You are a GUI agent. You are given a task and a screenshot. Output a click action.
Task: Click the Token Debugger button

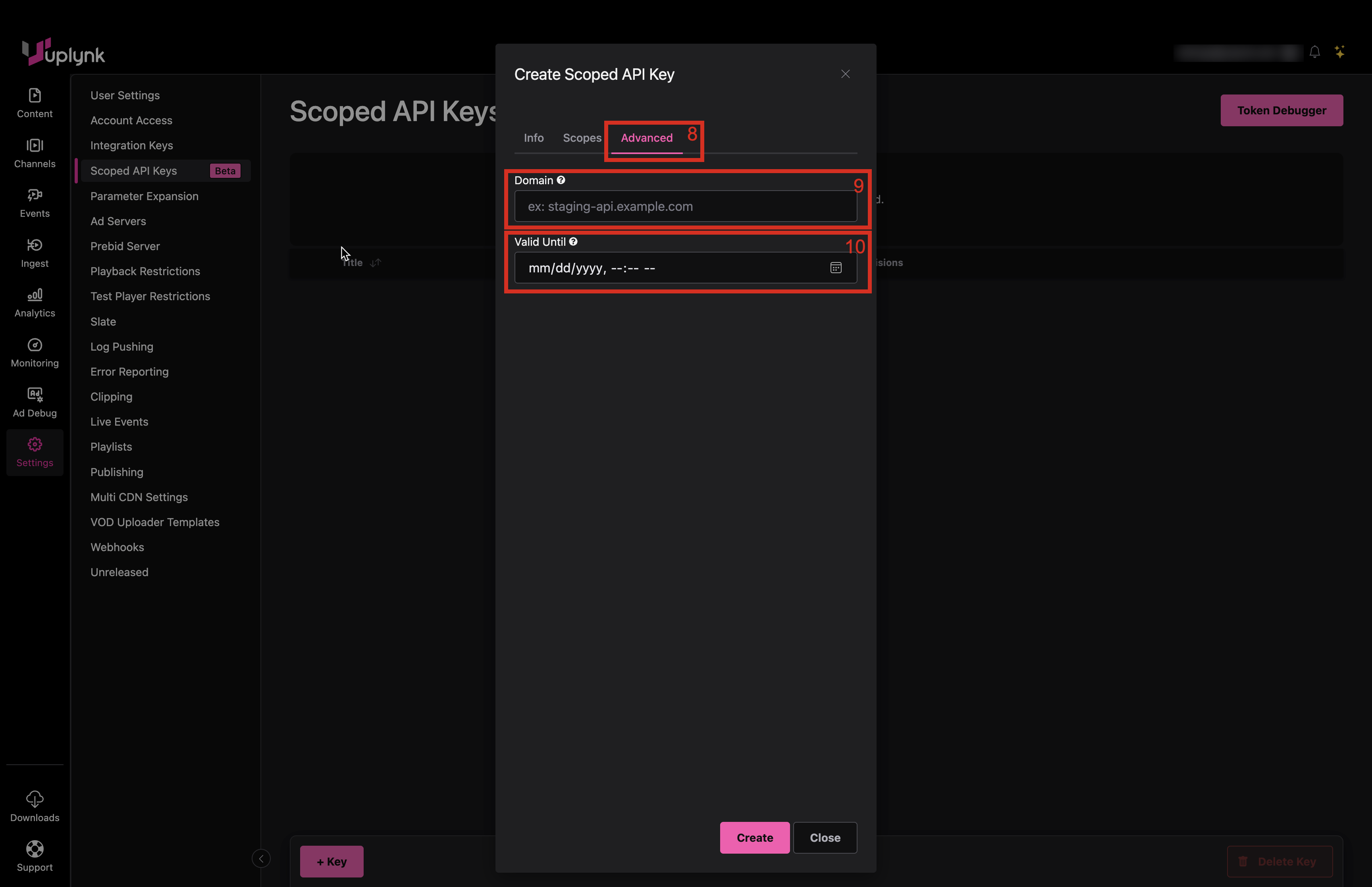click(1281, 111)
